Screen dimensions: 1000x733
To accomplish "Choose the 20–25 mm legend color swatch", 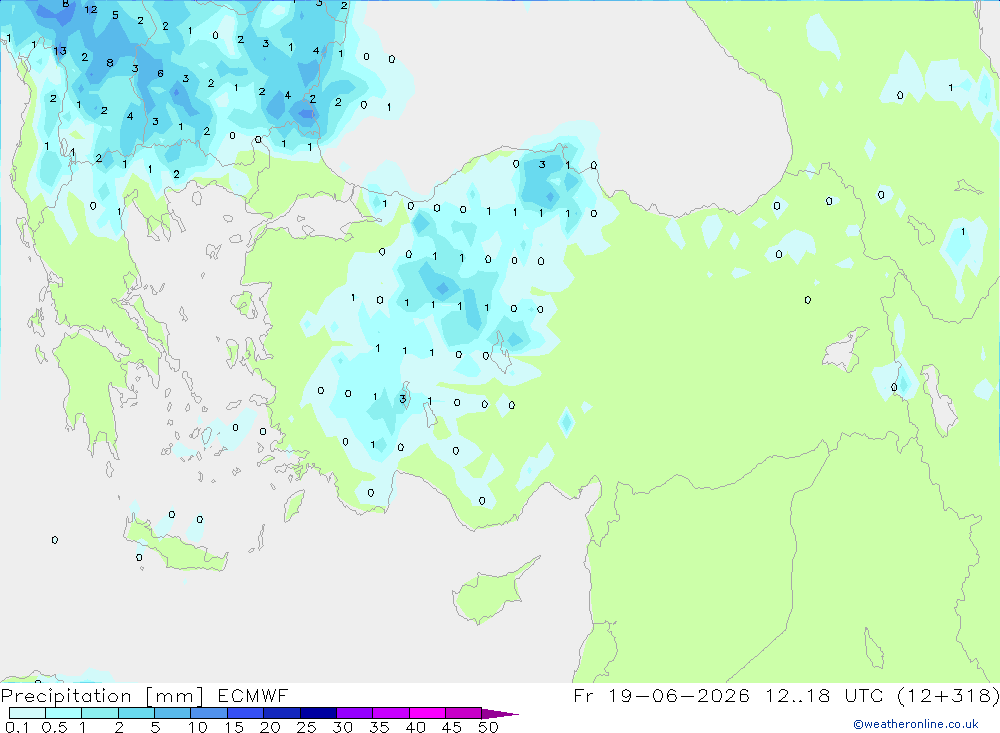I will [x=282, y=713].
